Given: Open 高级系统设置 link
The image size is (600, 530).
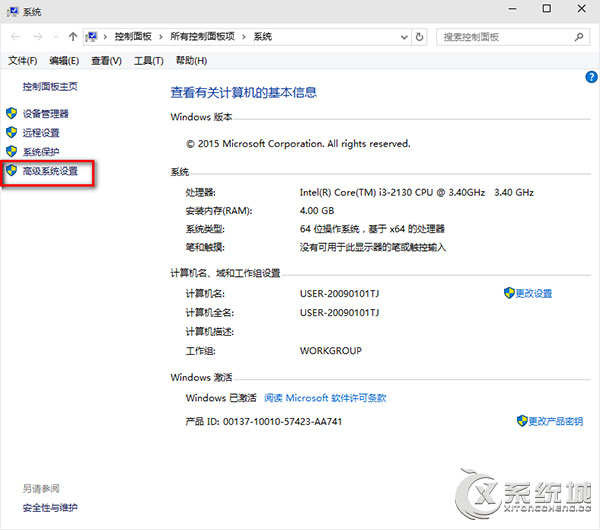Looking at the screenshot, I should pos(50,171).
